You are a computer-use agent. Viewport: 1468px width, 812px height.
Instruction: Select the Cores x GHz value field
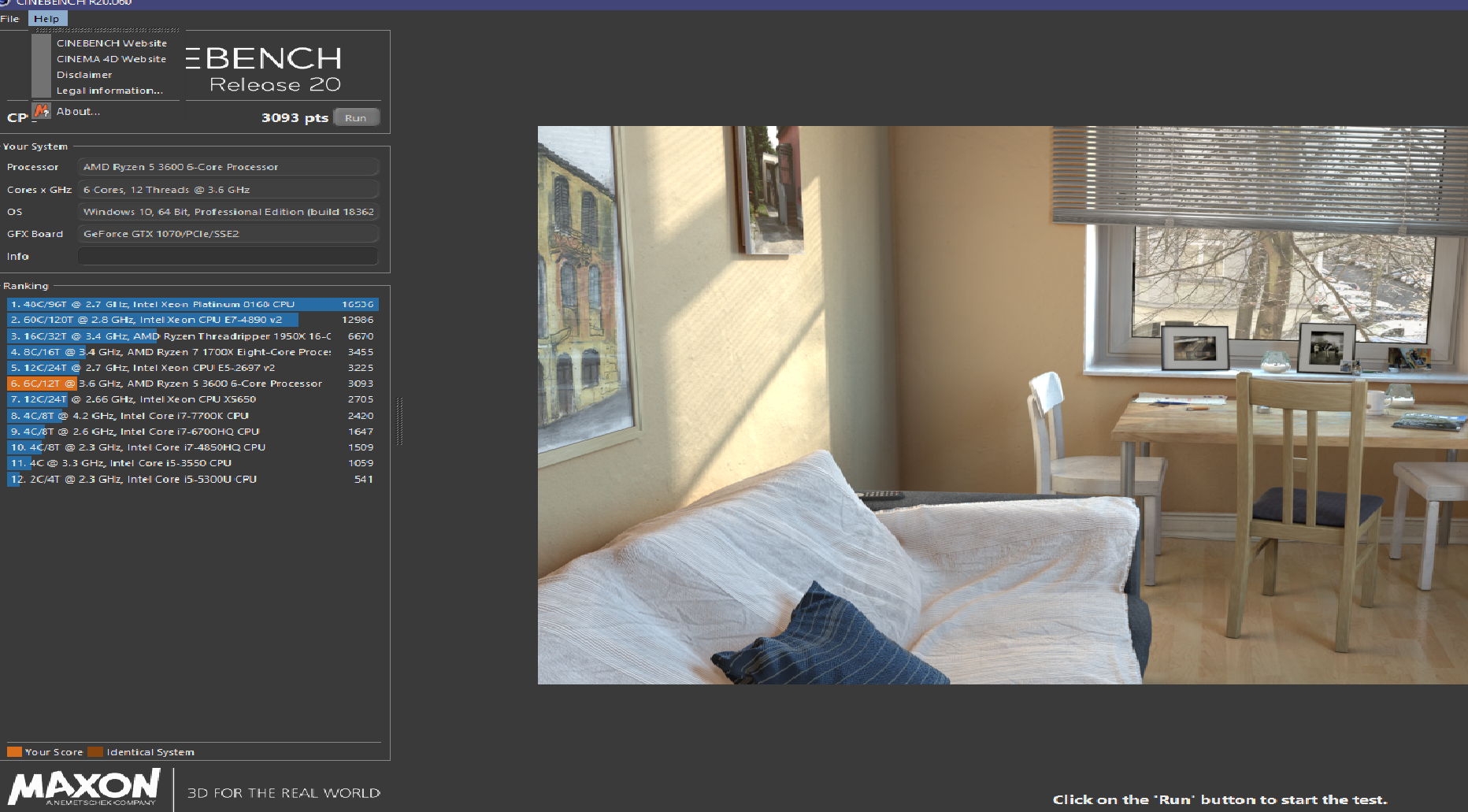pos(228,190)
